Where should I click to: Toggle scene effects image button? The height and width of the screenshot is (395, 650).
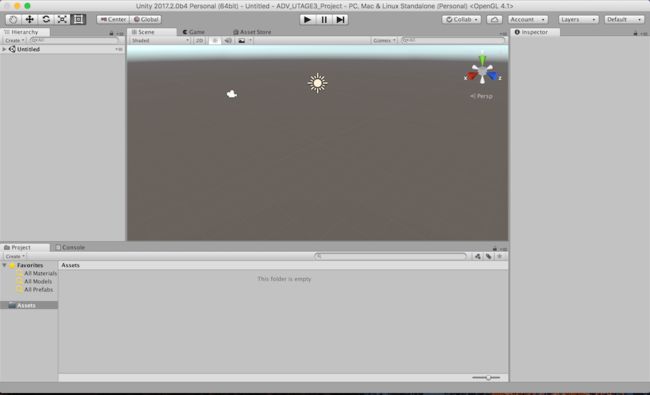click(241, 41)
